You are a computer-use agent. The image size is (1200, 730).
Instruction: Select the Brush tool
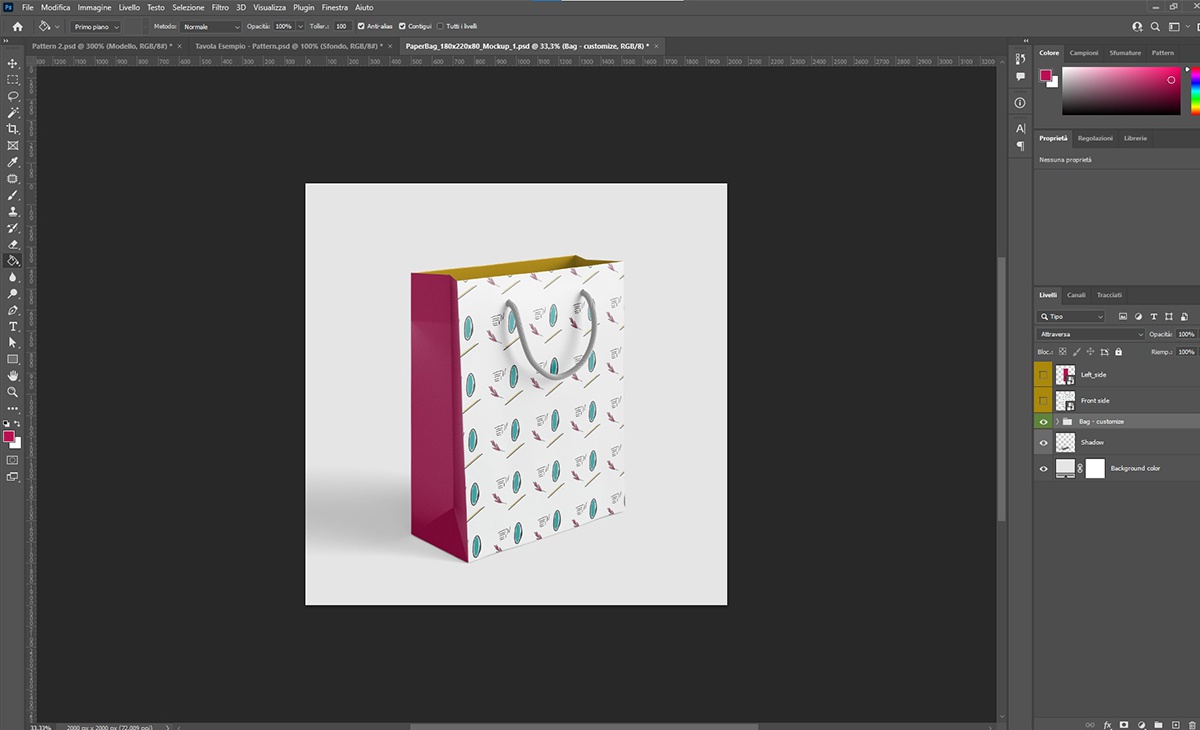13,196
